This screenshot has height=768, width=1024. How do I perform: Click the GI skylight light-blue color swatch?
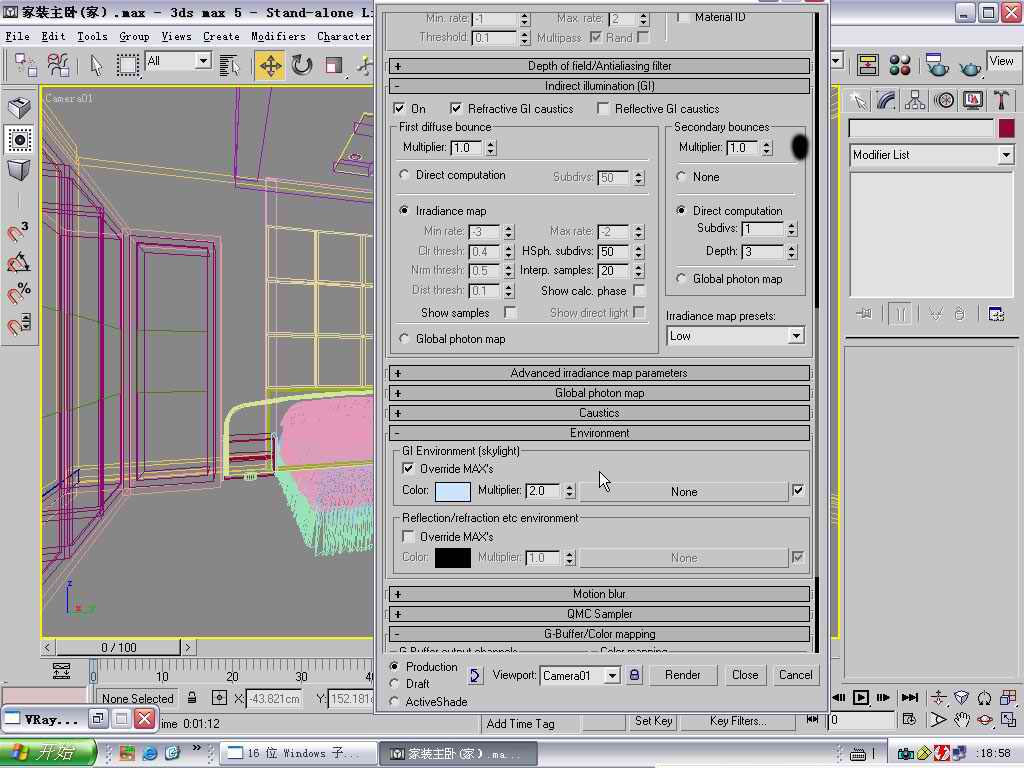(452, 491)
